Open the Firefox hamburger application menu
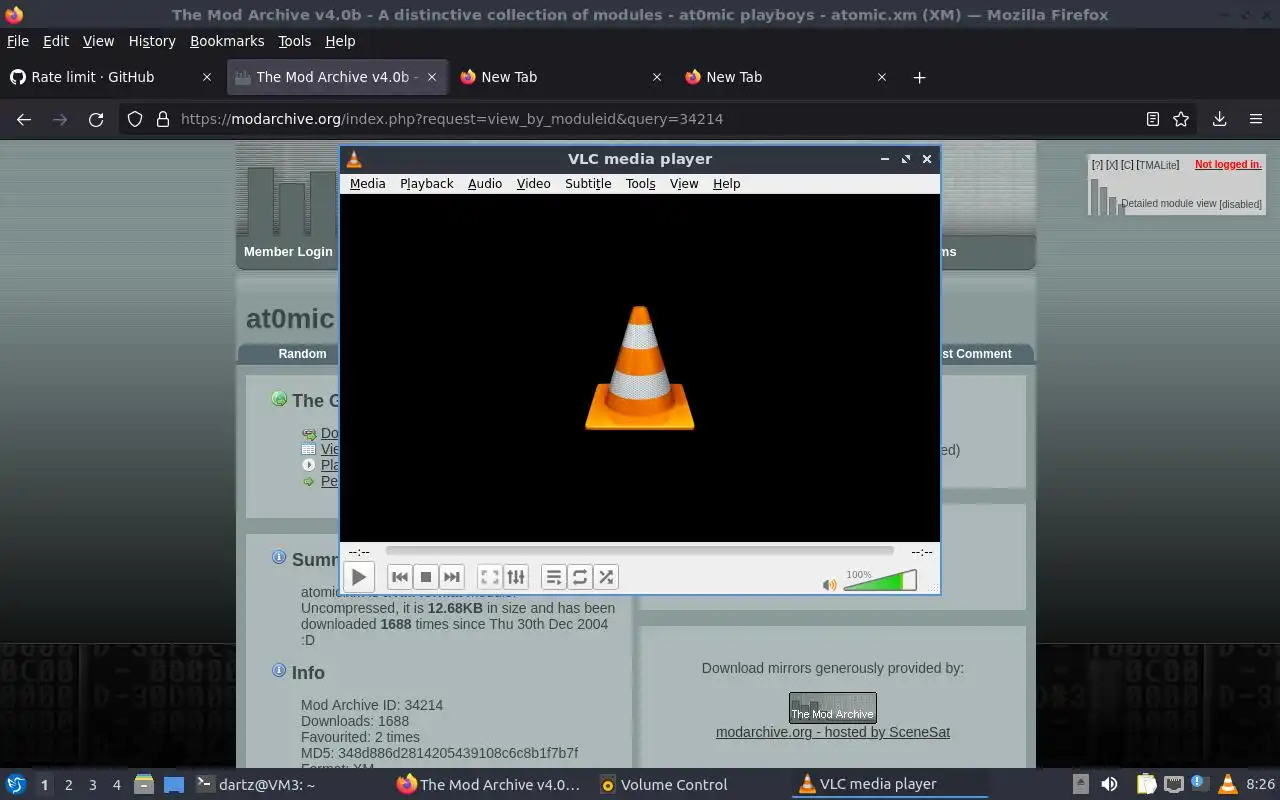Image resolution: width=1280 pixels, height=800 pixels. [x=1256, y=119]
